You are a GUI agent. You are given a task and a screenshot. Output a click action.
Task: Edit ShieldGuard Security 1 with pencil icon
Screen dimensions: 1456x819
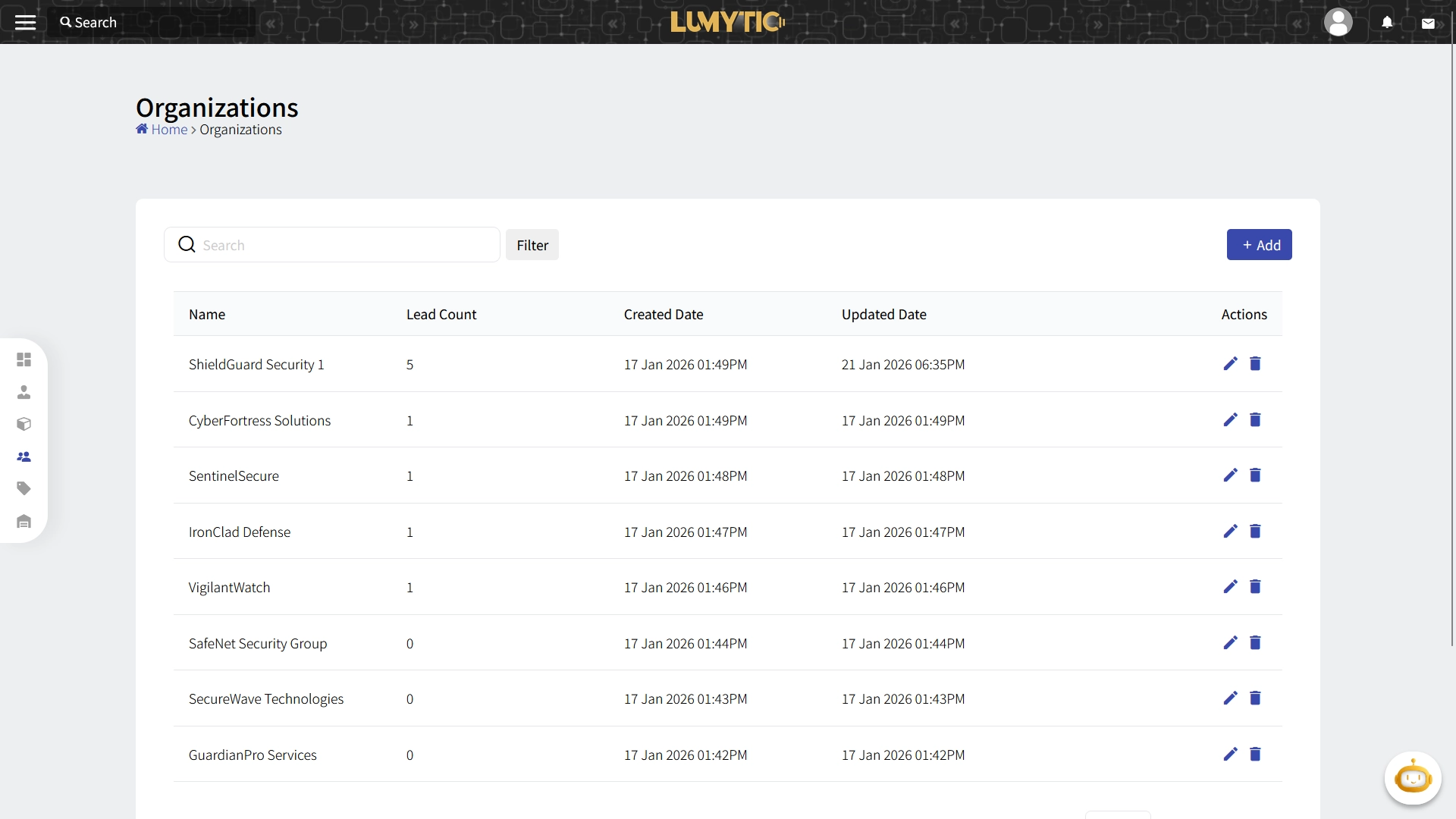[1230, 364]
